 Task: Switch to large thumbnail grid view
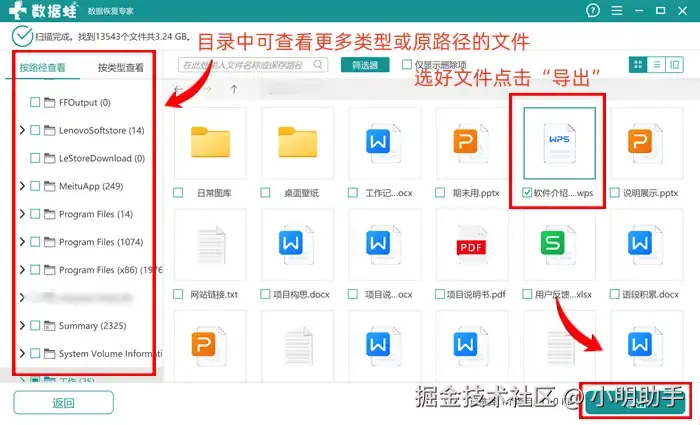click(x=638, y=65)
